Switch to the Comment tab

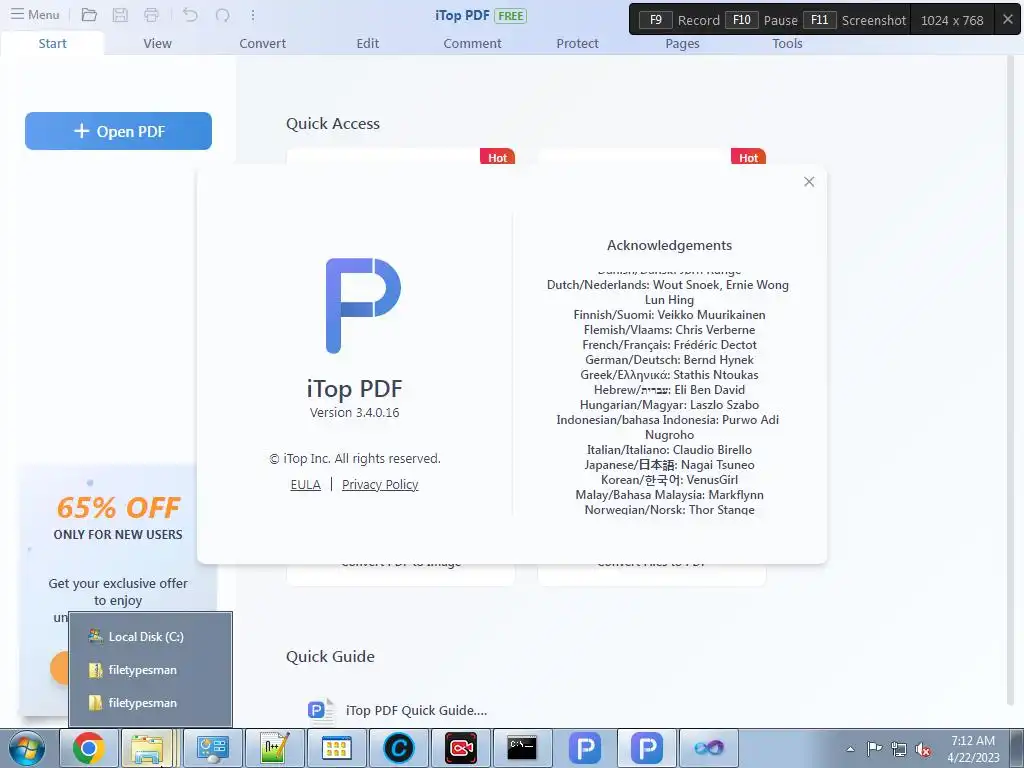[x=472, y=43]
